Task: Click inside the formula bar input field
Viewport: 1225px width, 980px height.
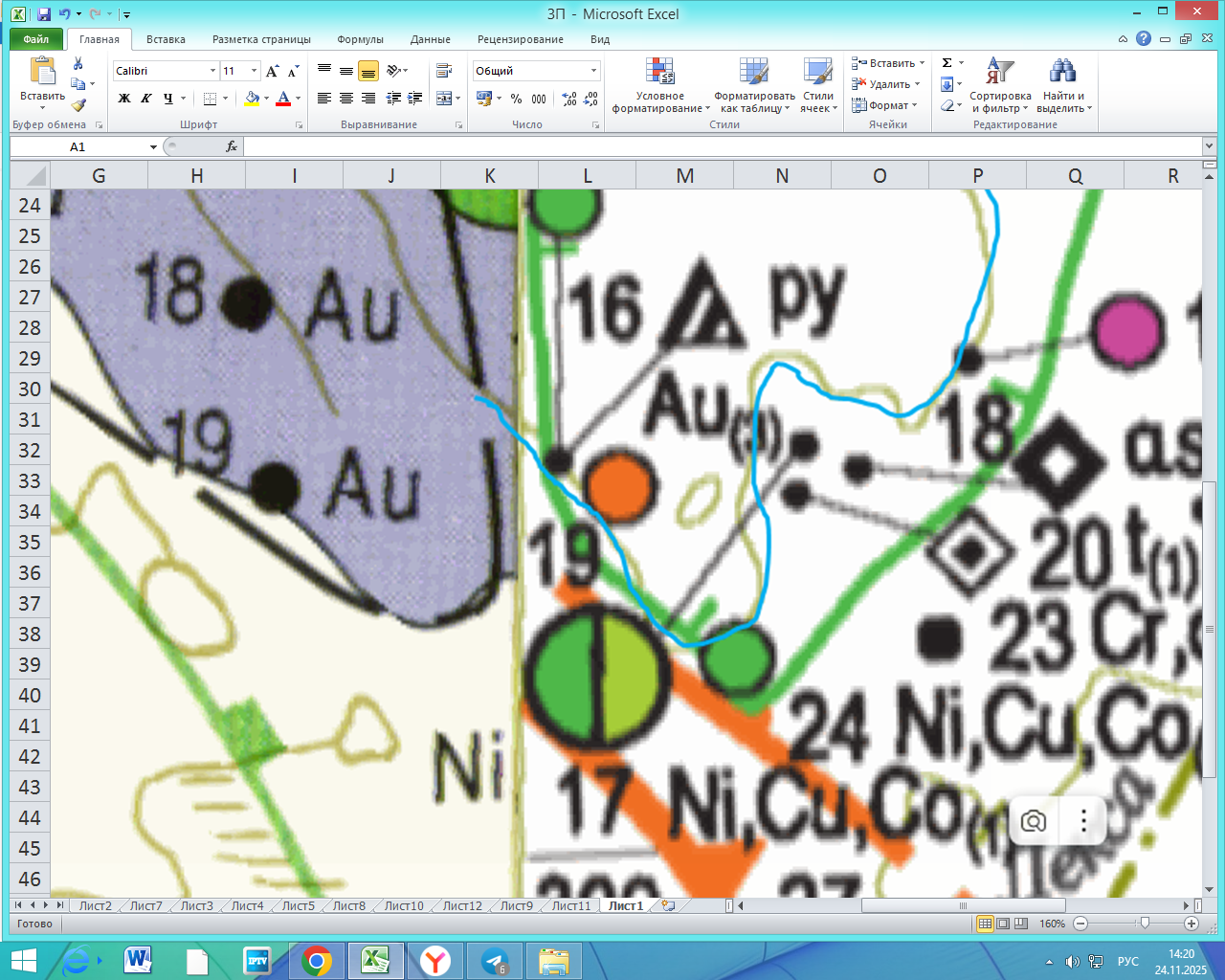Action: tap(718, 146)
